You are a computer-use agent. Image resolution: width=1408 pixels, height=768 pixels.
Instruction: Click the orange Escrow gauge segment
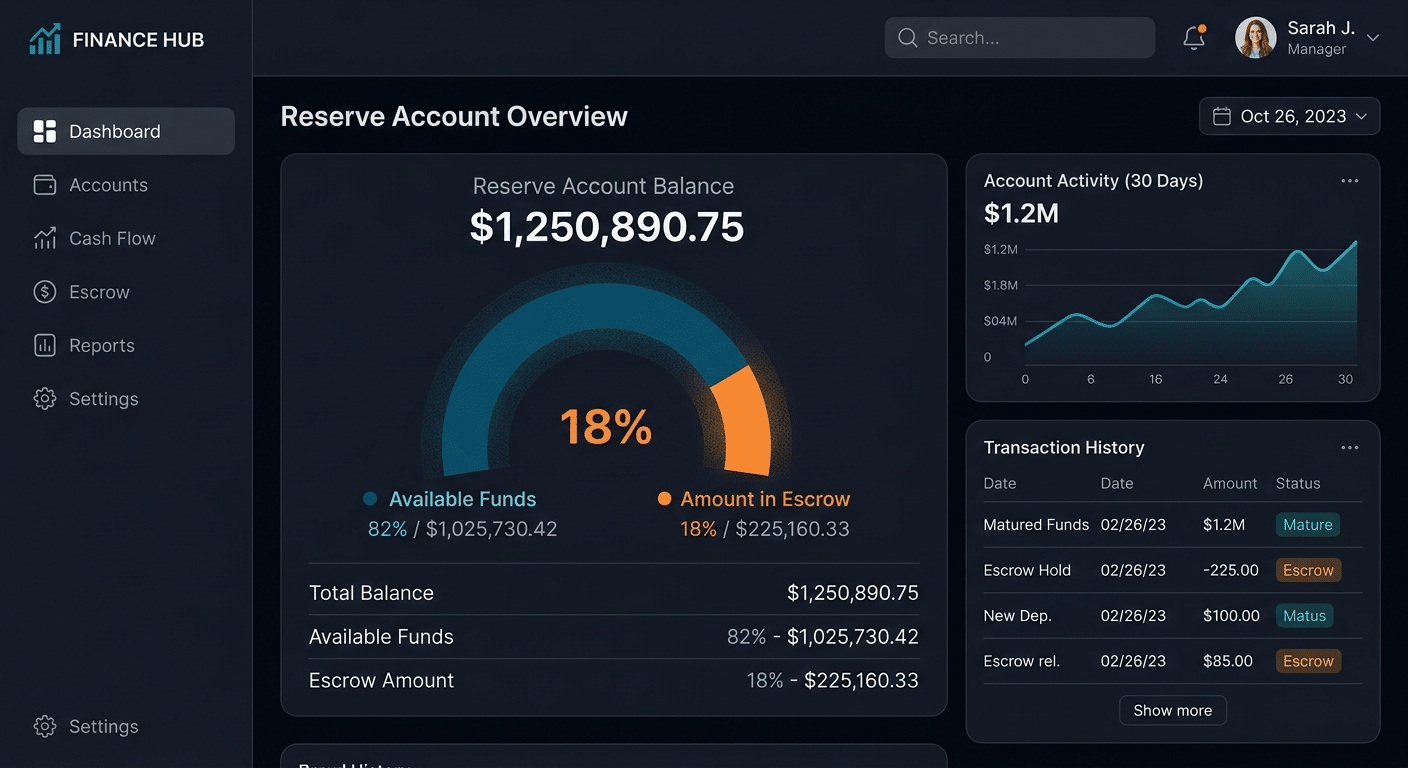coord(745,420)
